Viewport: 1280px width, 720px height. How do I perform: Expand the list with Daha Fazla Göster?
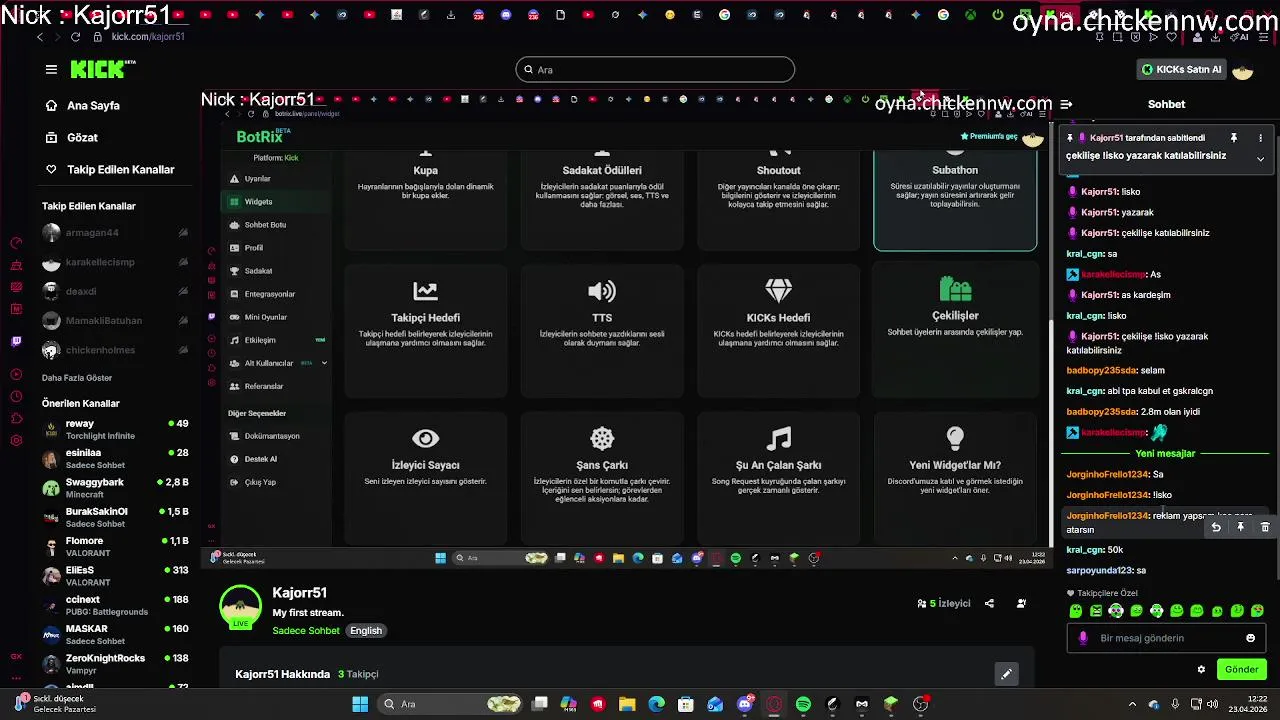[x=77, y=378]
